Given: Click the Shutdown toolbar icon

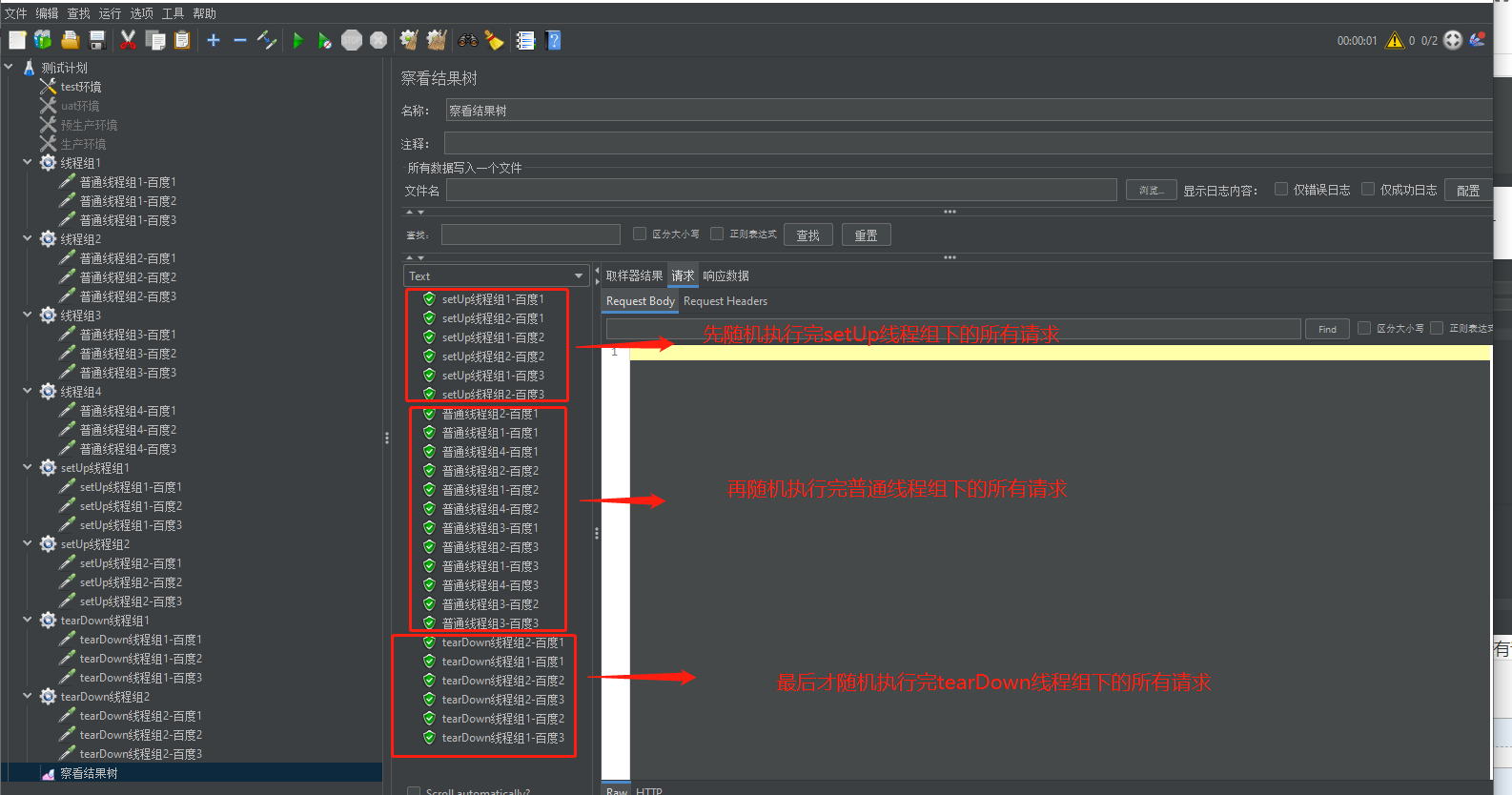Looking at the screenshot, I should [378, 40].
